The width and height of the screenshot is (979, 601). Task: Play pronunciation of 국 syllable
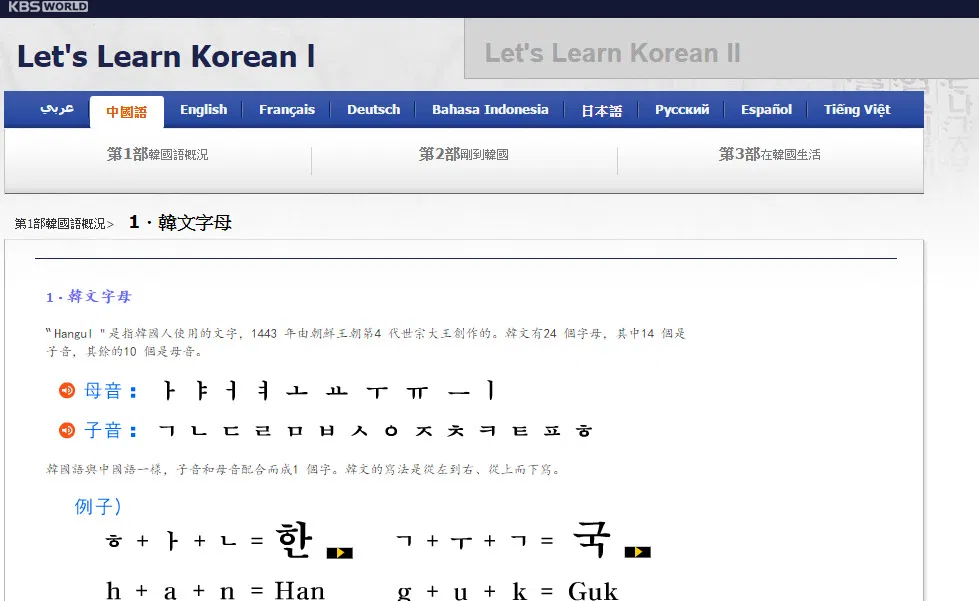coord(637,552)
